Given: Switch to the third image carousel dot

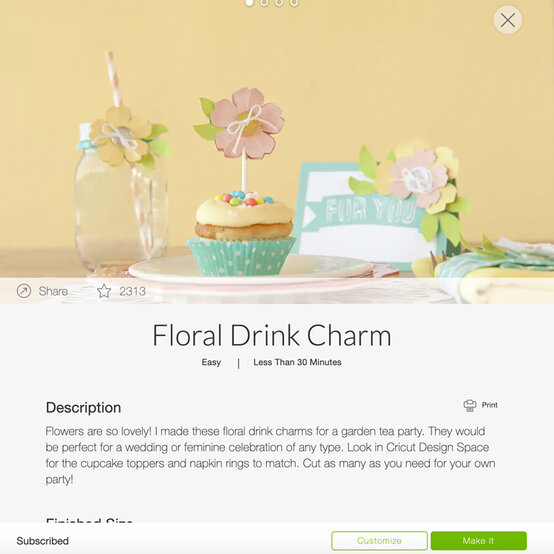Looking at the screenshot, I should pos(279,3).
